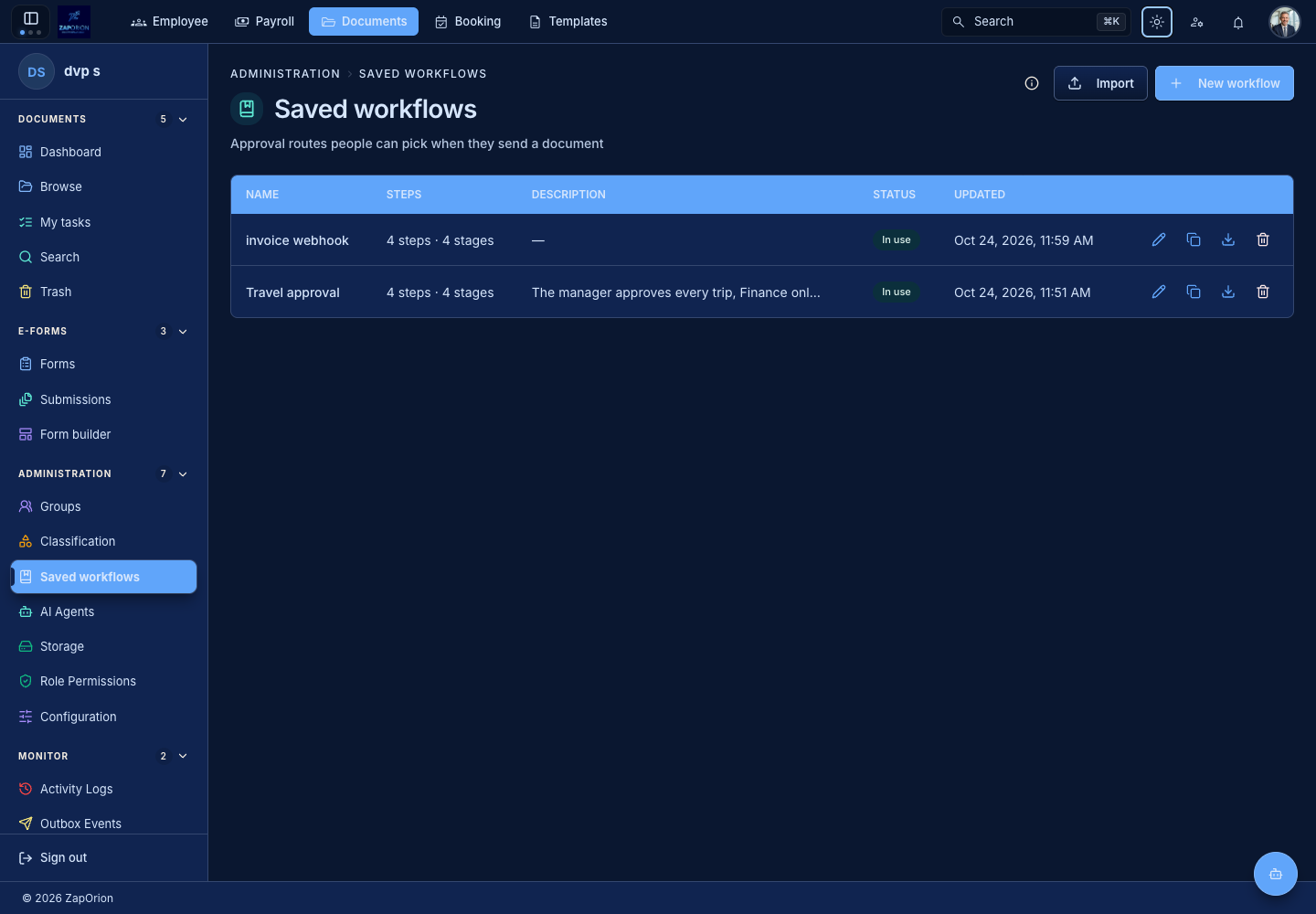Open the Payroll top menu
This screenshot has height=914, width=1316.
tap(265, 21)
